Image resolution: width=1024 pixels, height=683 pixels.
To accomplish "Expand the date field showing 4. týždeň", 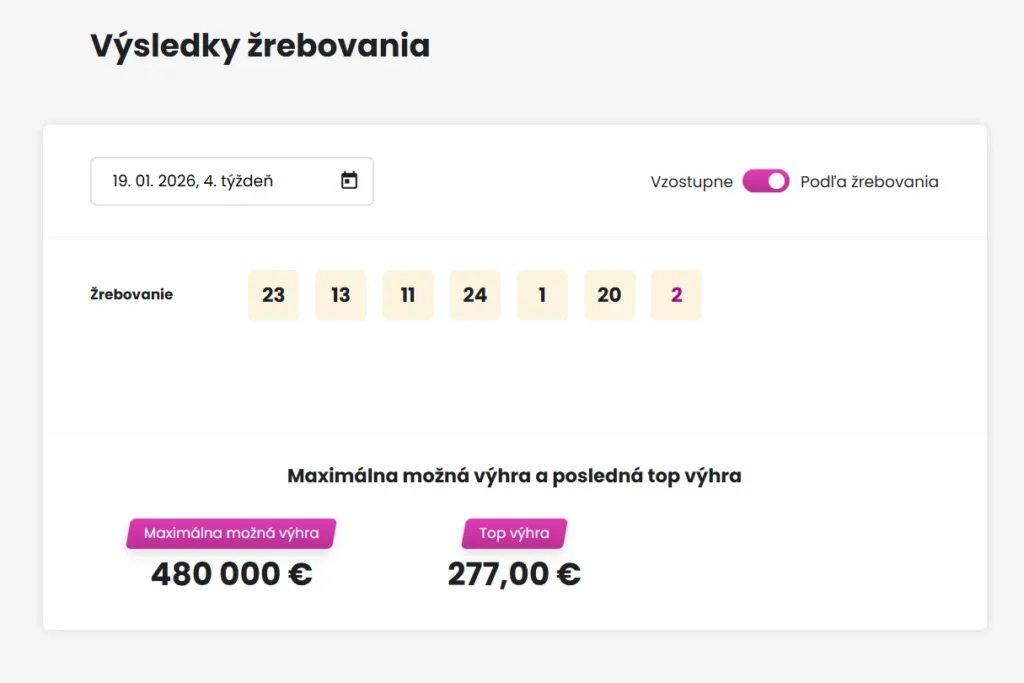I will [231, 181].
